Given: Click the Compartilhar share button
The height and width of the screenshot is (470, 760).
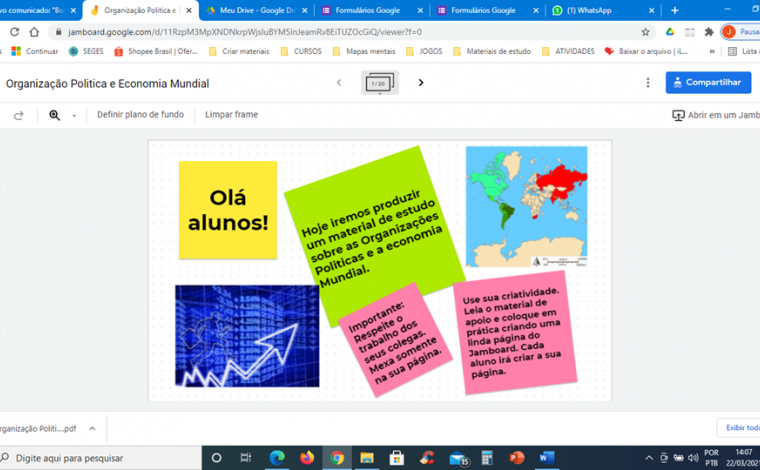Looking at the screenshot, I should click(x=708, y=83).
